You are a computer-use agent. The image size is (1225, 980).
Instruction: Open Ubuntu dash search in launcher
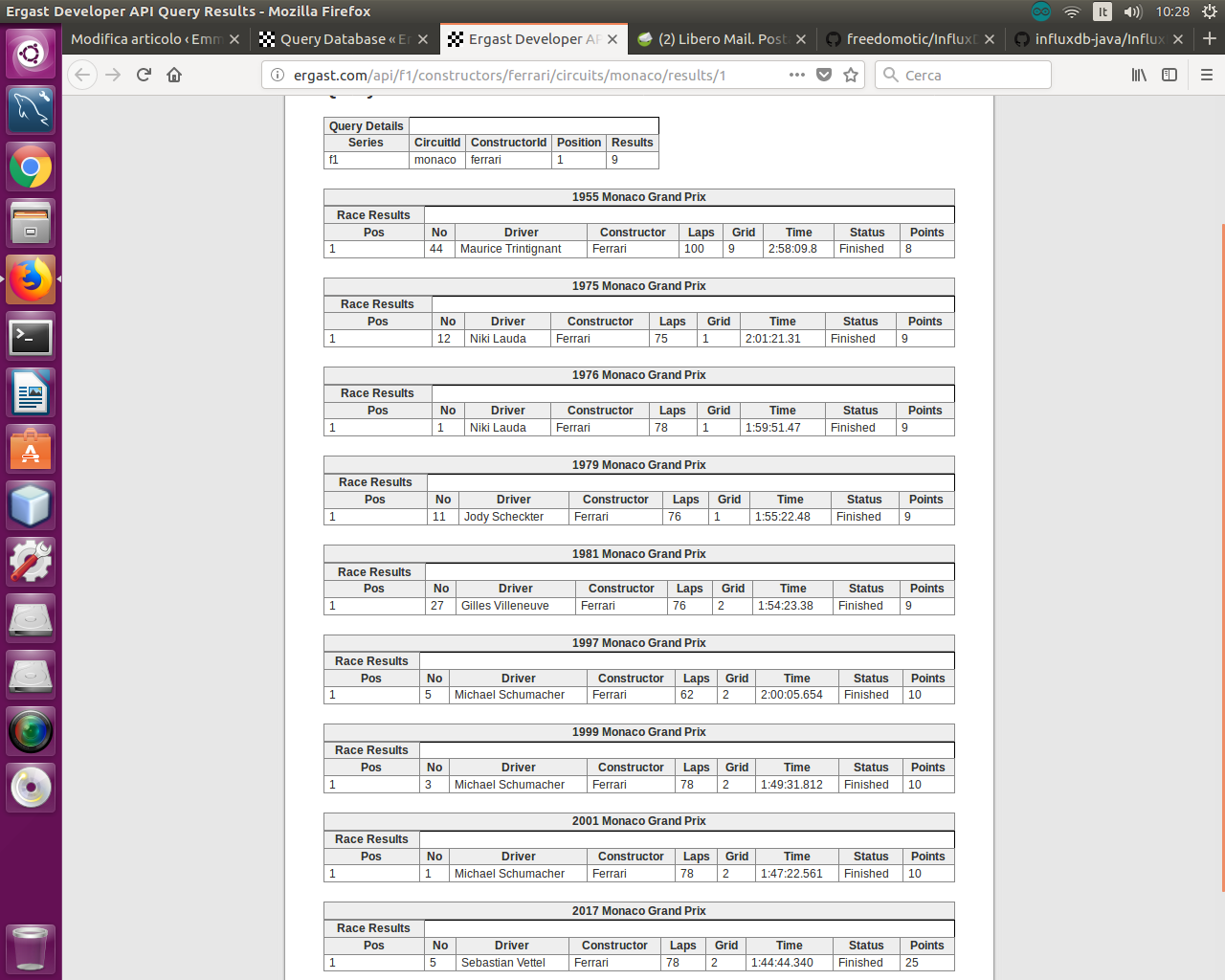pyautogui.click(x=31, y=53)
